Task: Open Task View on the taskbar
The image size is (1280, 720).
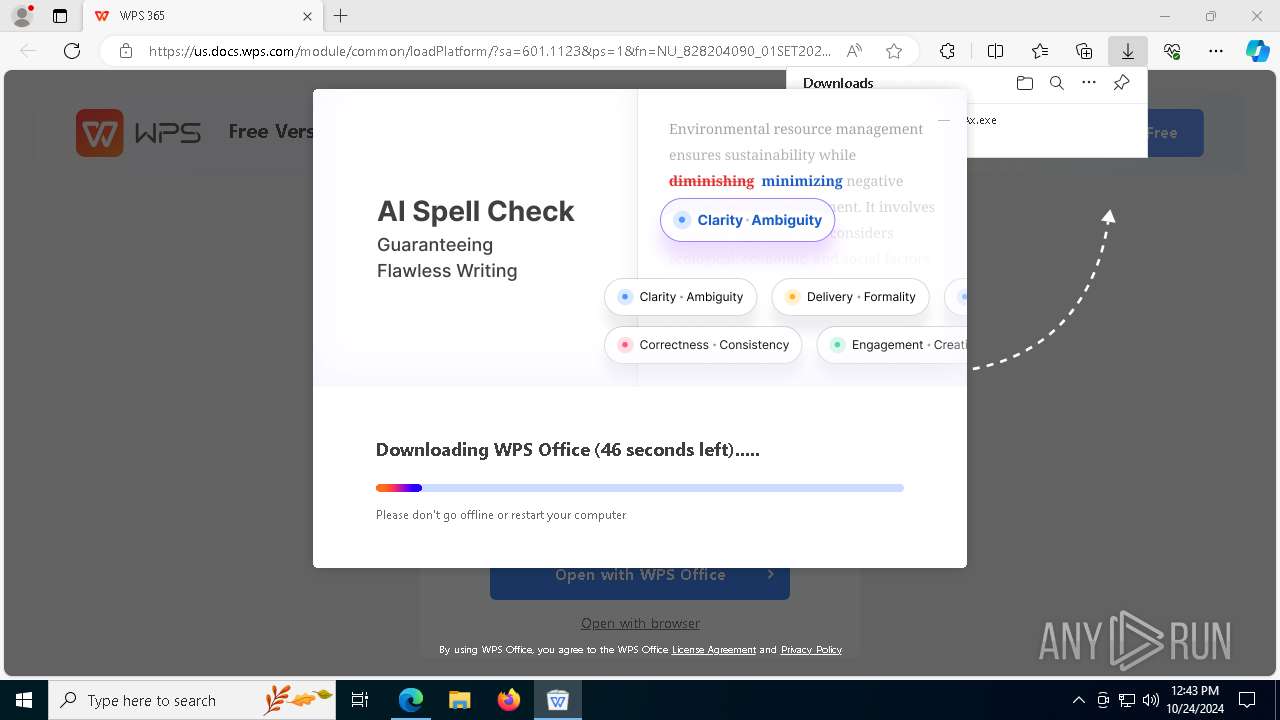Action: point(360,700)
